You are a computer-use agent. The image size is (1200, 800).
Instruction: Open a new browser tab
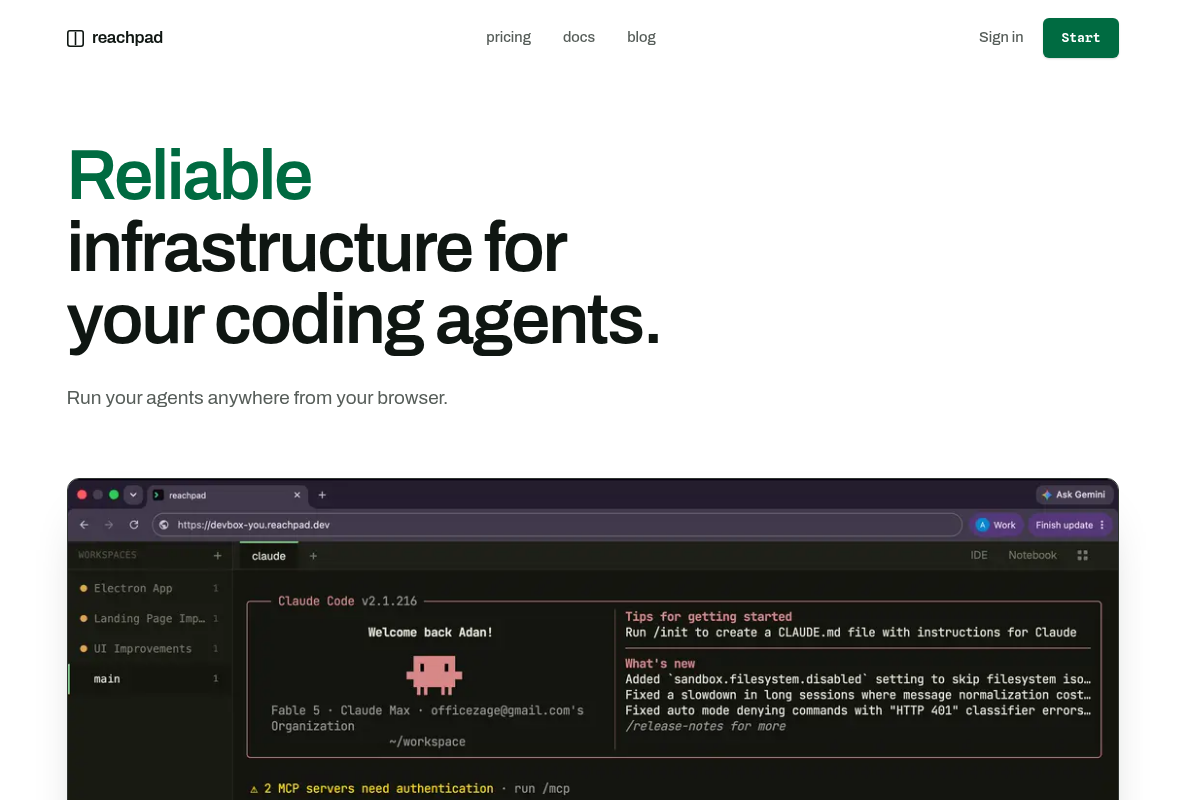pos(322,495)
